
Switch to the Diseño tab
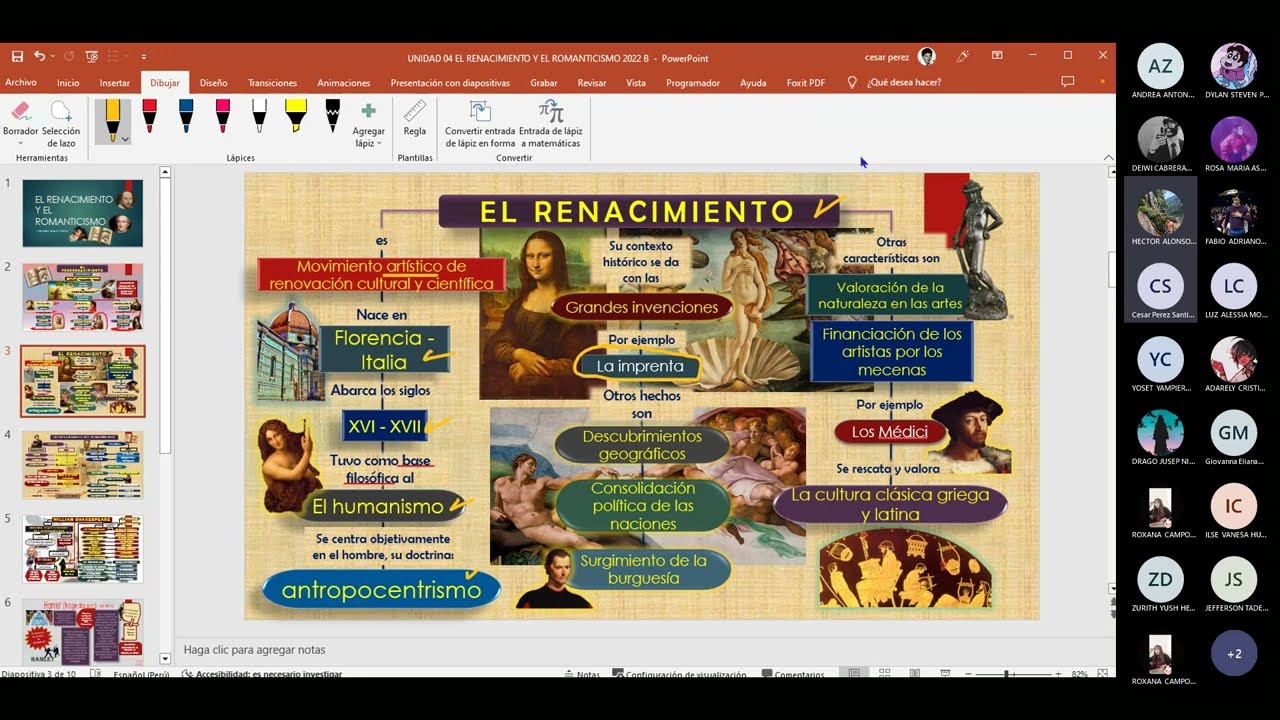(x=214, y=83)
